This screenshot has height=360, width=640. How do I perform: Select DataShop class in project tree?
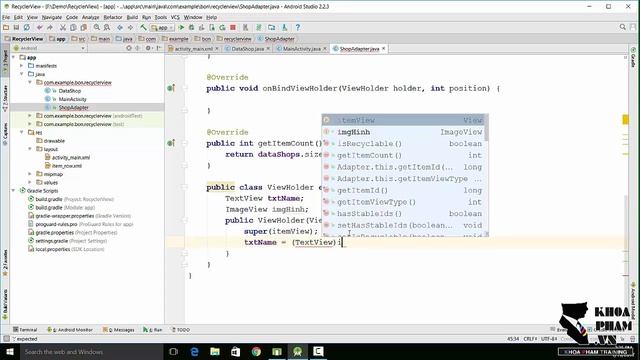70,91
